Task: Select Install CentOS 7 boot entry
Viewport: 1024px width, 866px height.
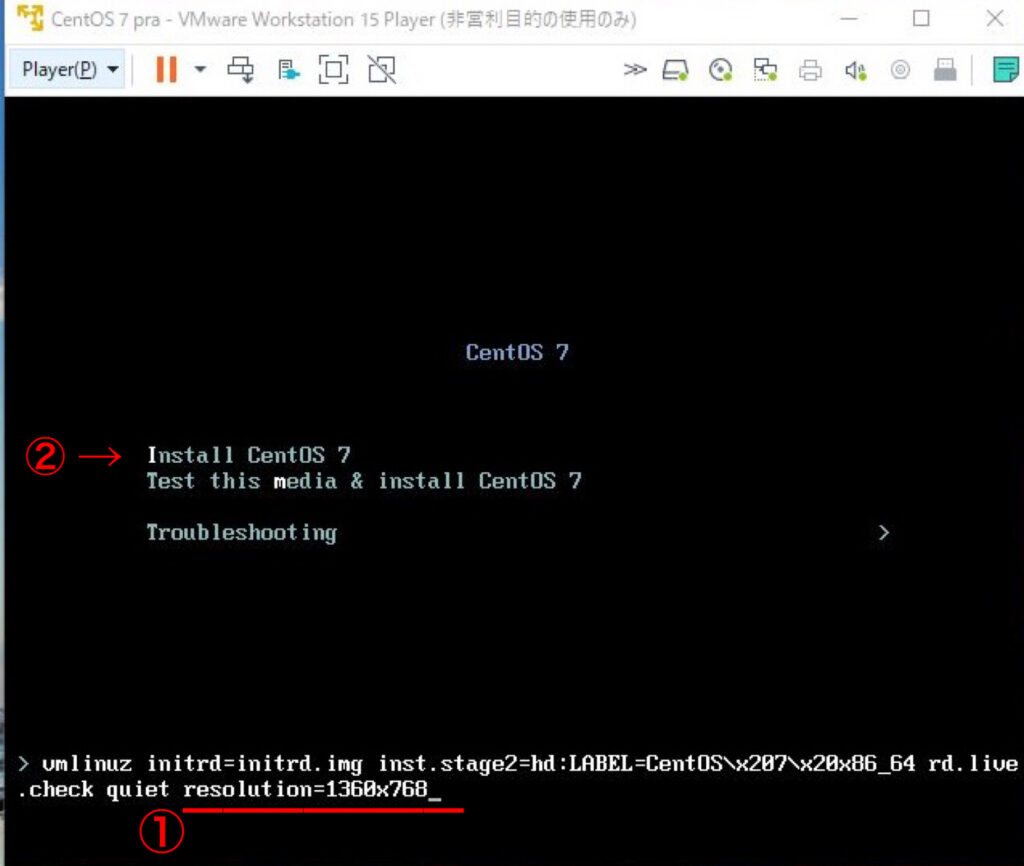Action: click(x=249, y=455)
